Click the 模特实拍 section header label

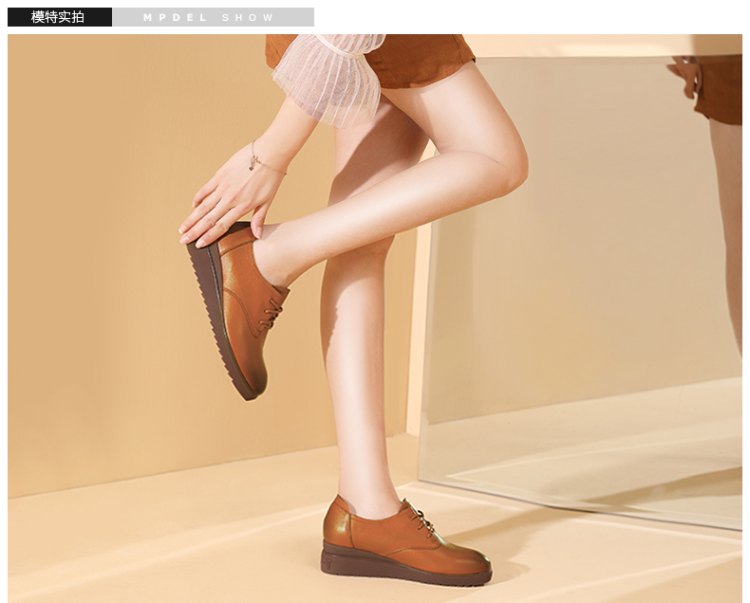tap(59, 17)
